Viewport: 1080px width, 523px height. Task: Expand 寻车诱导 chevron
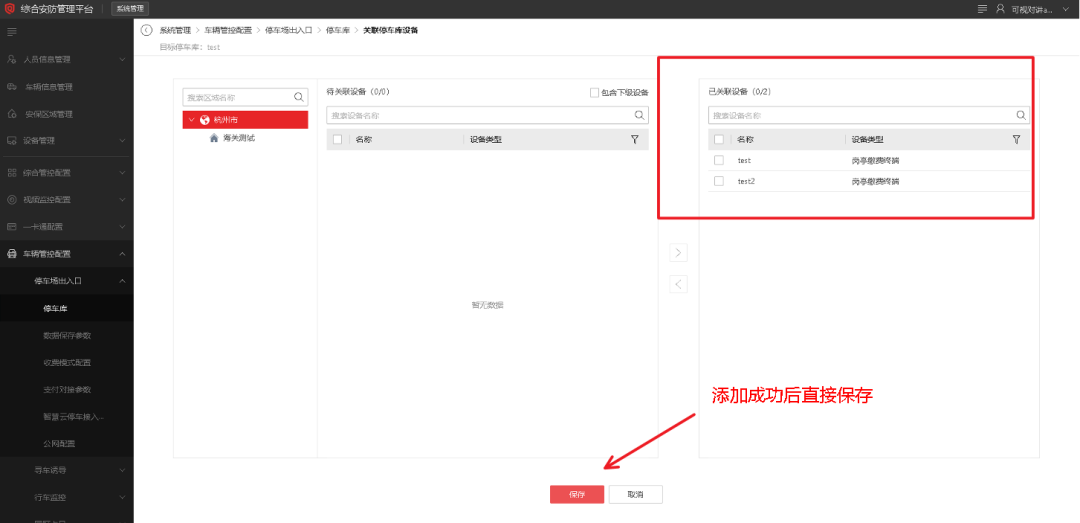122,471
